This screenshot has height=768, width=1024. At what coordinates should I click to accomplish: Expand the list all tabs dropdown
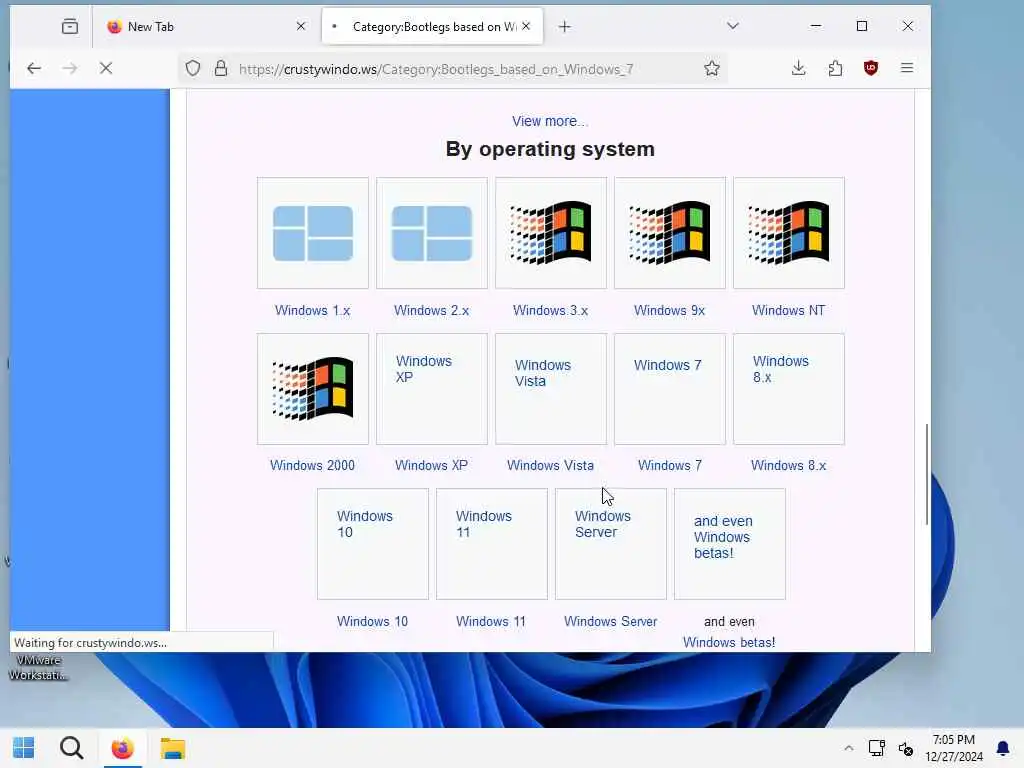[x=733, y=26]
